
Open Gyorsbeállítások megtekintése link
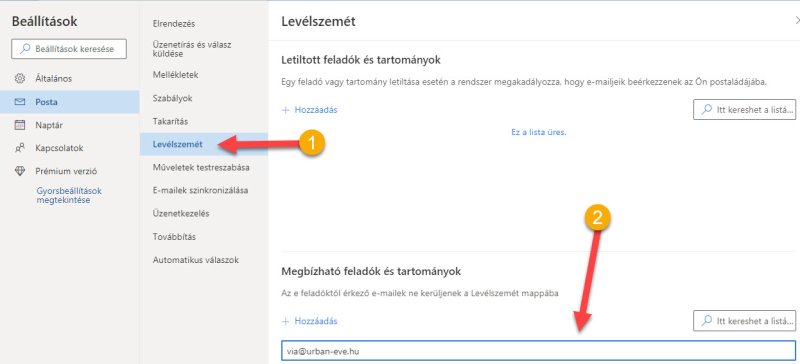click(x=69, y=195)
